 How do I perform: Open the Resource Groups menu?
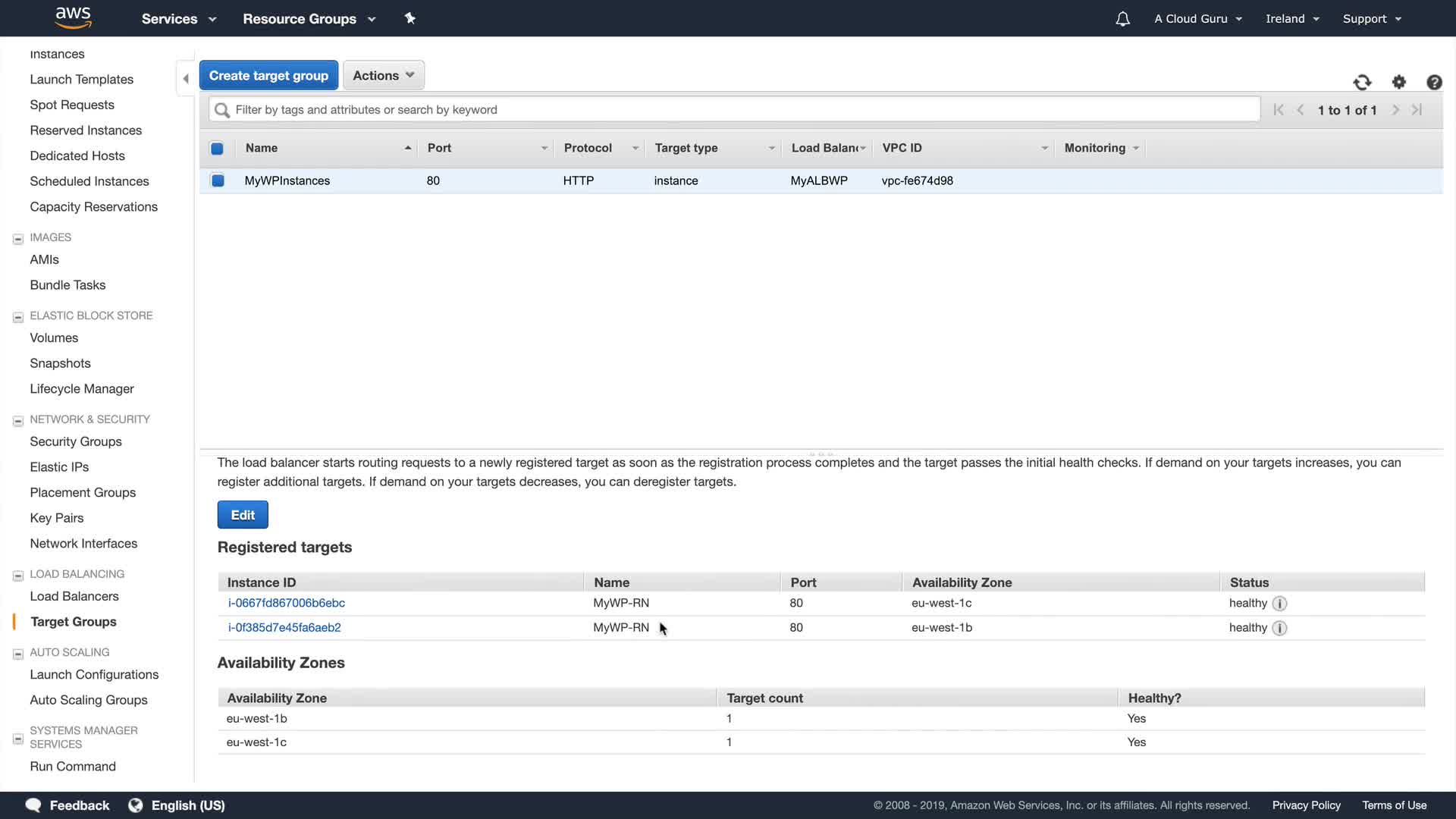[x=309, y=19]
